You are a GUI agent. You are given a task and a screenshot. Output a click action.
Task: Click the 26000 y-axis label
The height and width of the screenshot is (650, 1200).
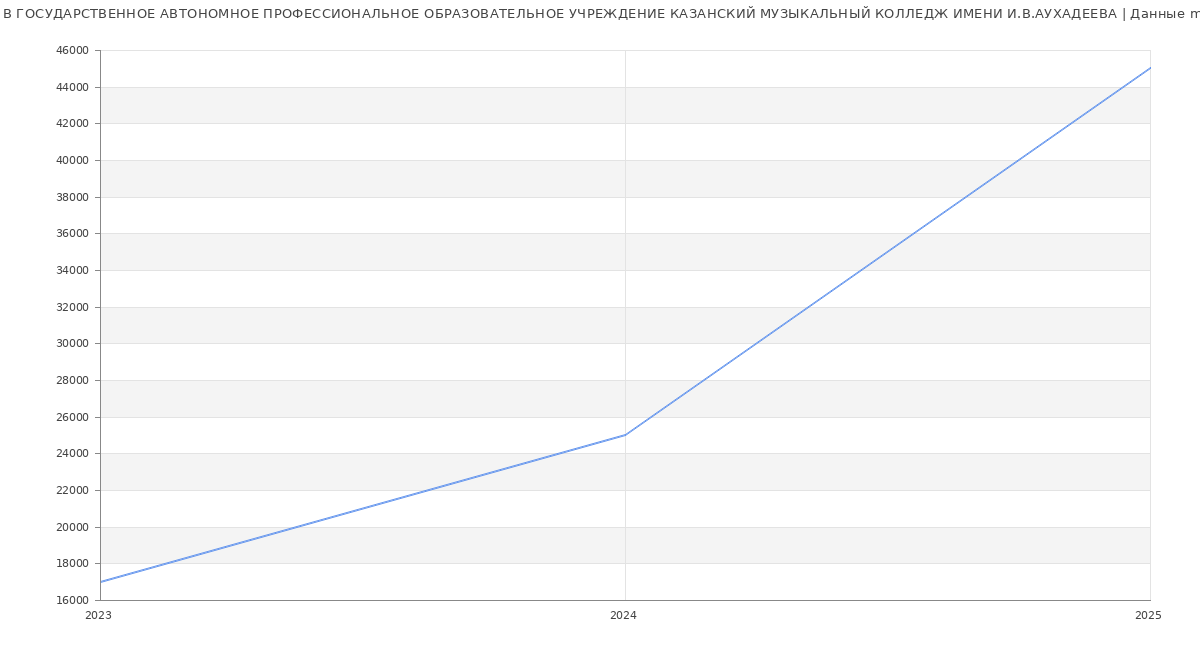73,417
